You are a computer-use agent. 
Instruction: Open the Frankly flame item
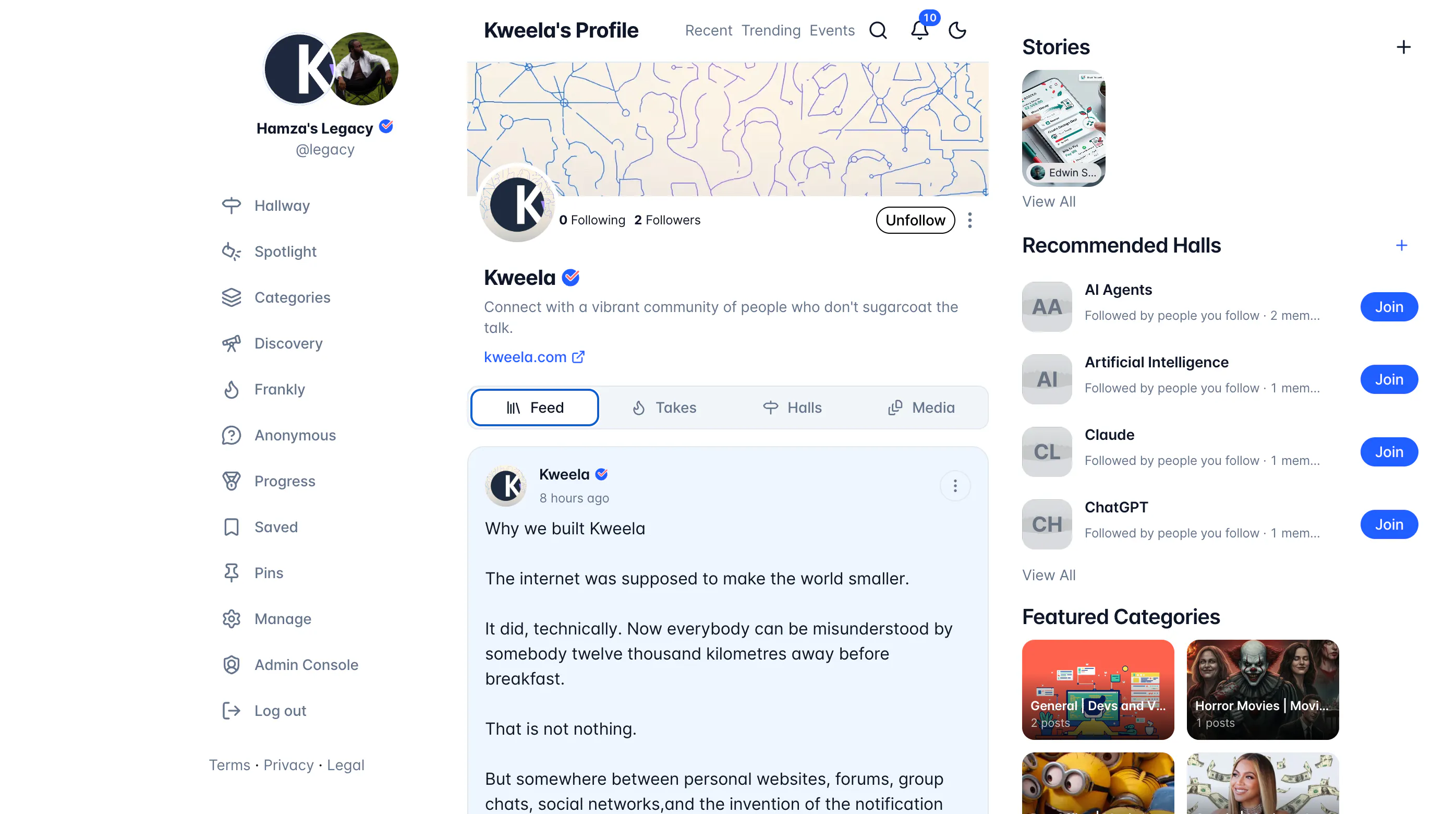[x=263, y=389]
